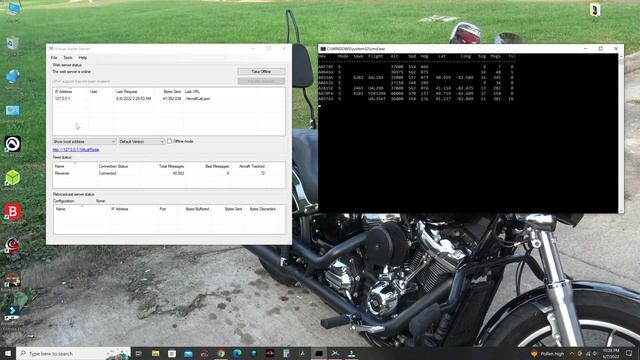Click the cmd.exe title bar icon

[x=323, y=49]
